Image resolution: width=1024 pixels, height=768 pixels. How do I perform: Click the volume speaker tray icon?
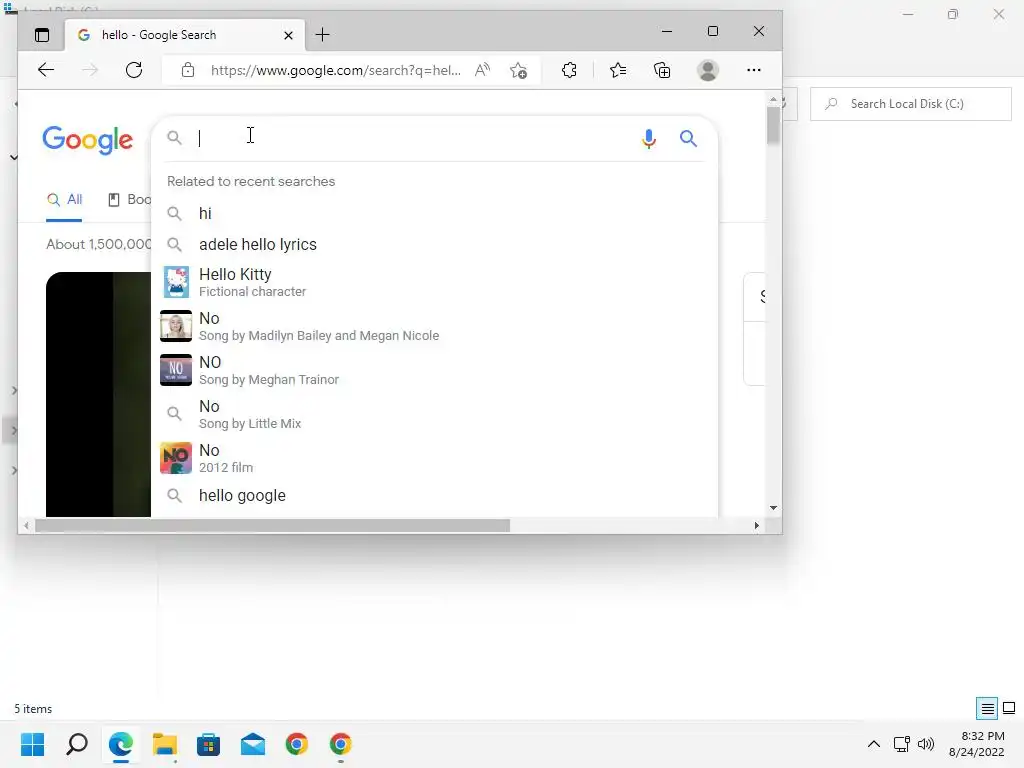click(926, 744)
